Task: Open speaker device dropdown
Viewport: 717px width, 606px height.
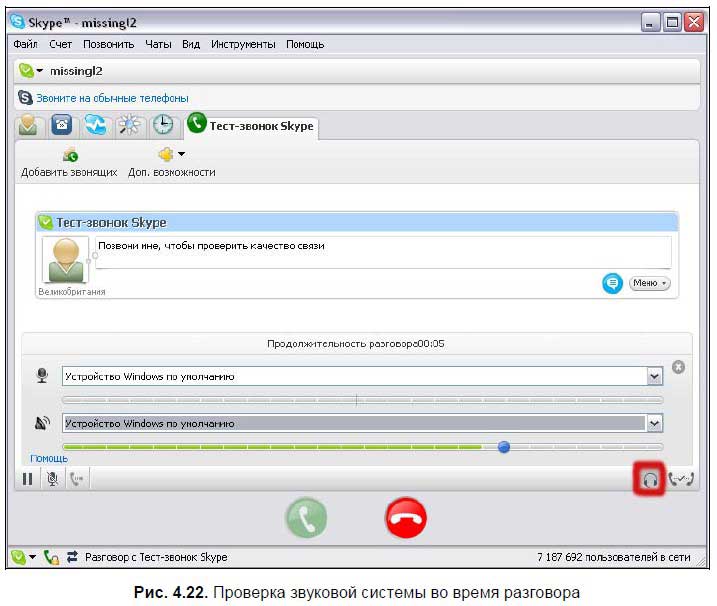Action: tap(655, 423)
